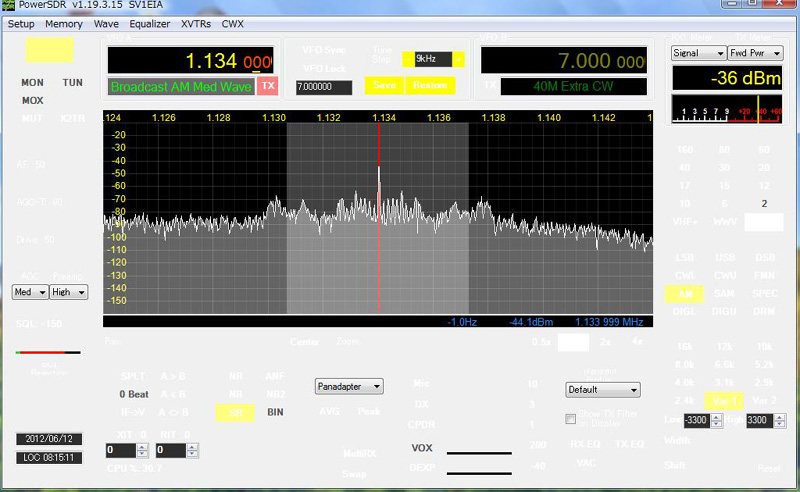Click the S-meter signal gauge
This screenshot has height=492, width=800.
click(x=727, y=110)
